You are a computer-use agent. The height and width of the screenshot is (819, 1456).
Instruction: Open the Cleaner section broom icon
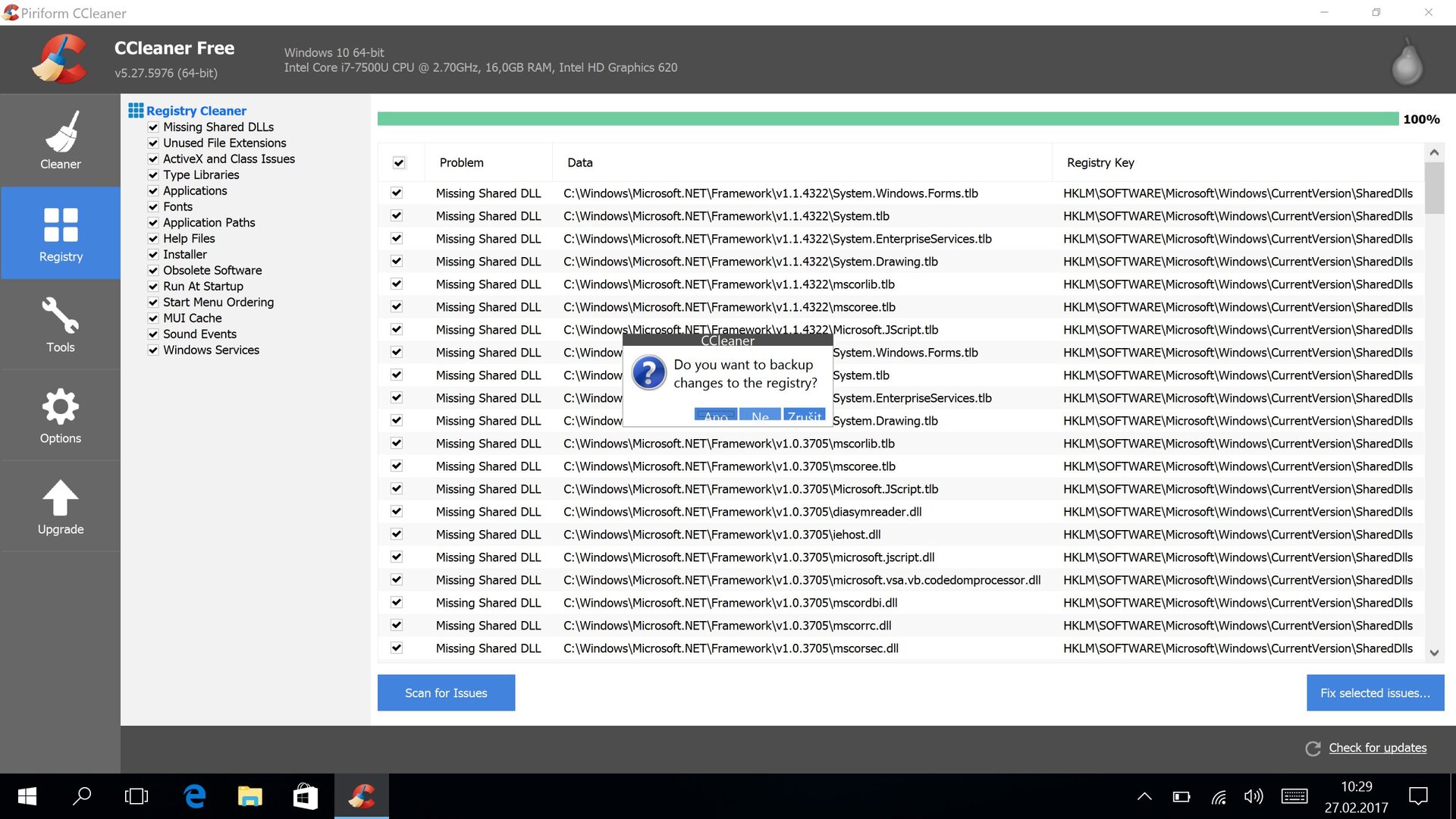61,132
